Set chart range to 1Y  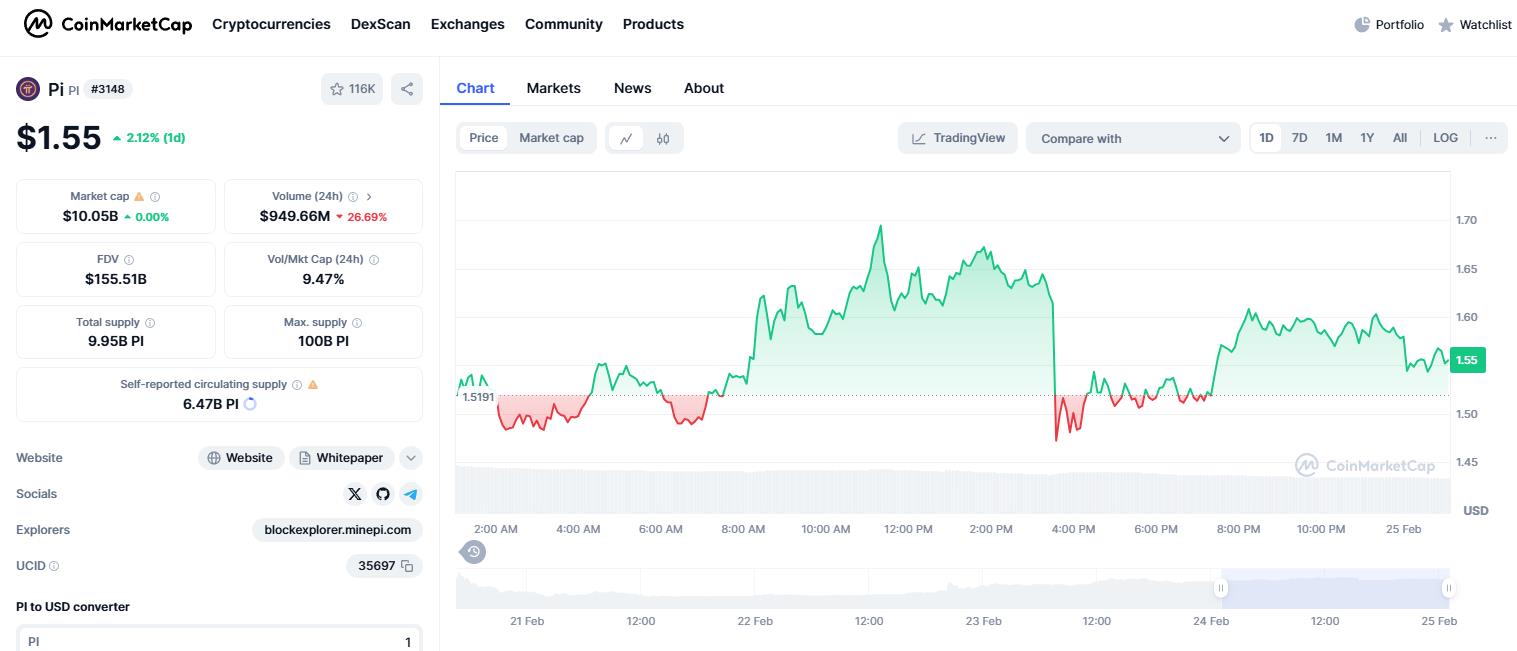click(1367, 138)
